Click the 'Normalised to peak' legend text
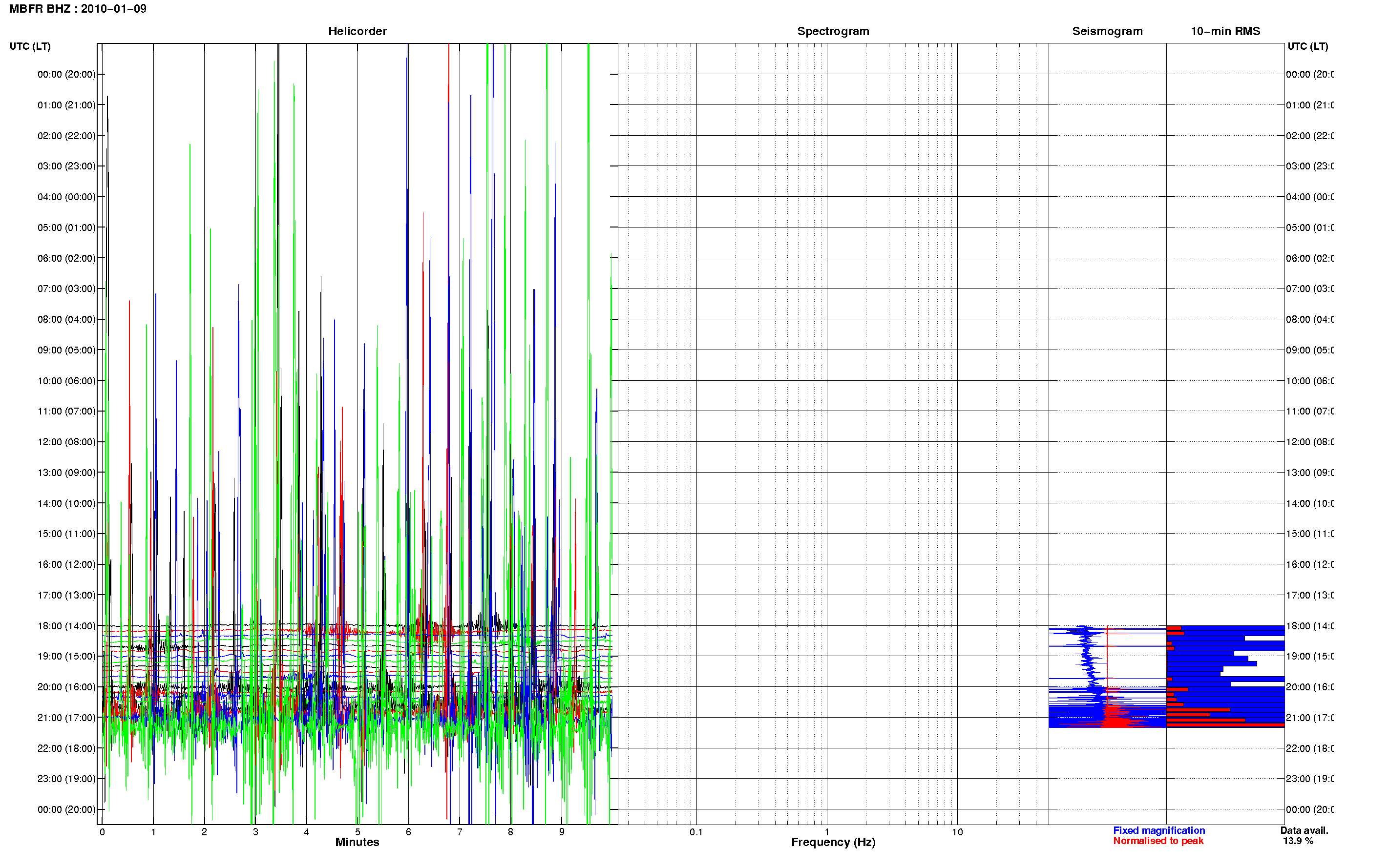 tap(1158, 841)
